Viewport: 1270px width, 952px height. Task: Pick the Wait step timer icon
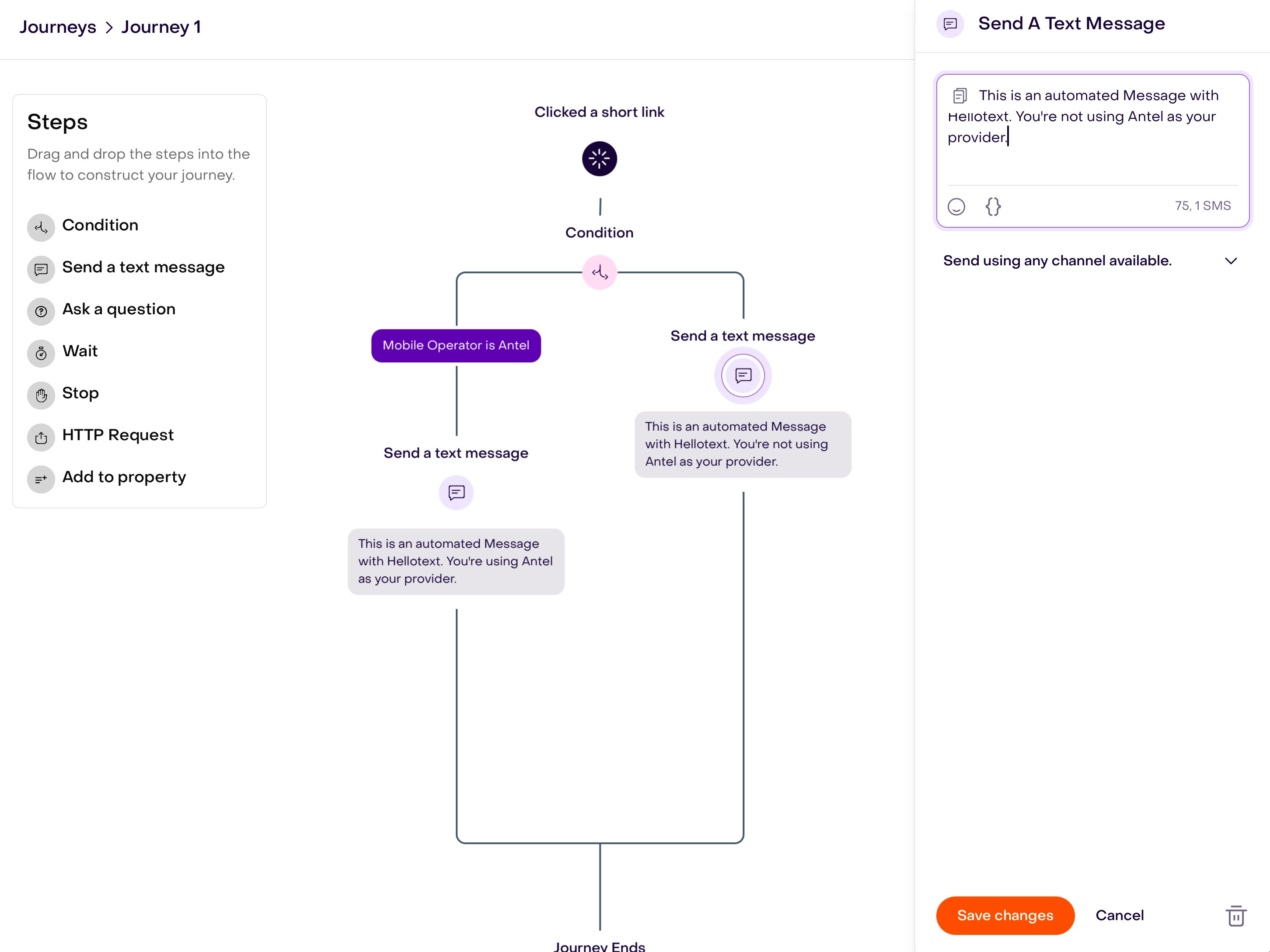41,353
